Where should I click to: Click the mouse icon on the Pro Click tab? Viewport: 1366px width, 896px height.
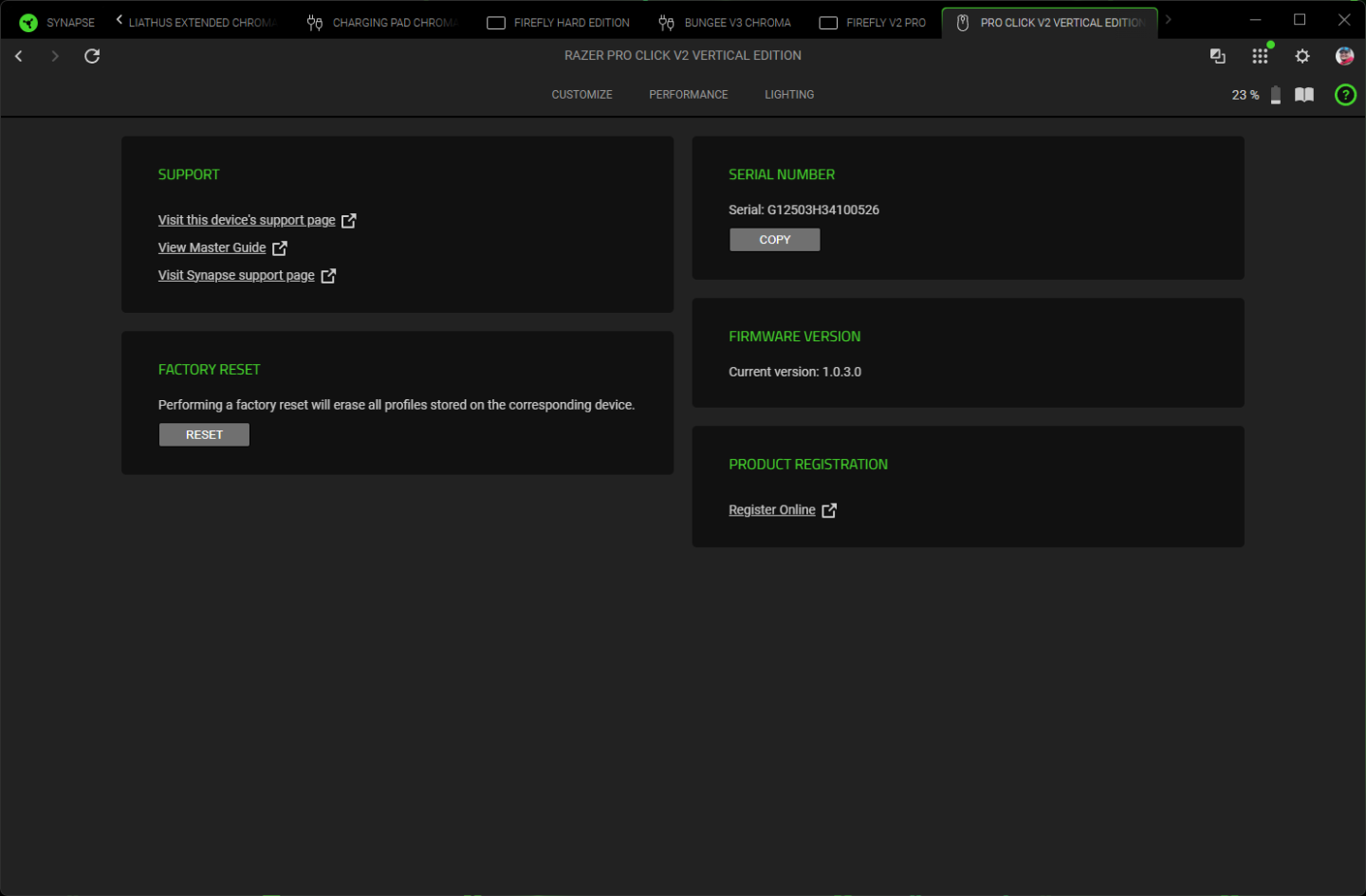point(963,23)
